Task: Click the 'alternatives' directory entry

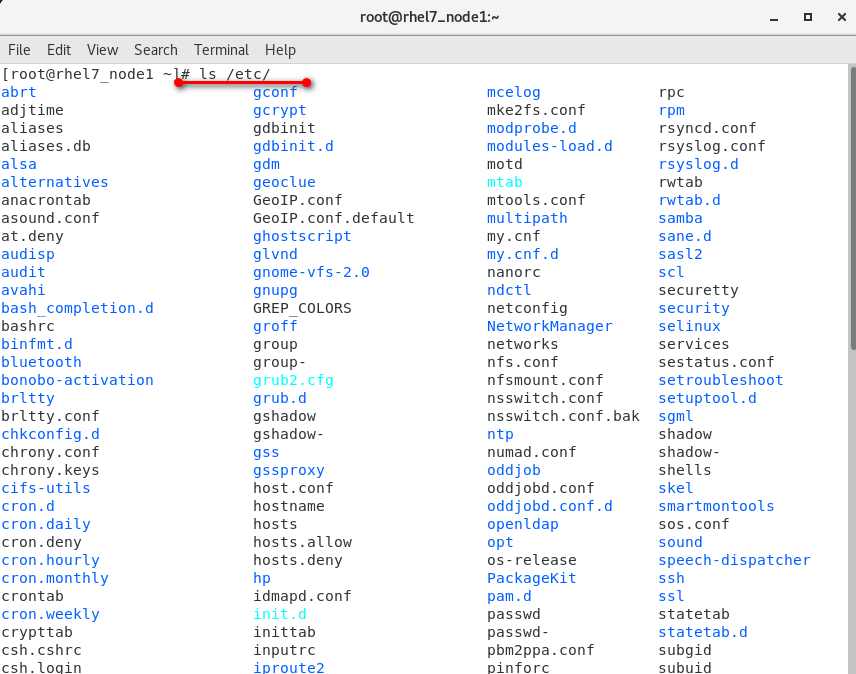Action: [x=55, y=182]
